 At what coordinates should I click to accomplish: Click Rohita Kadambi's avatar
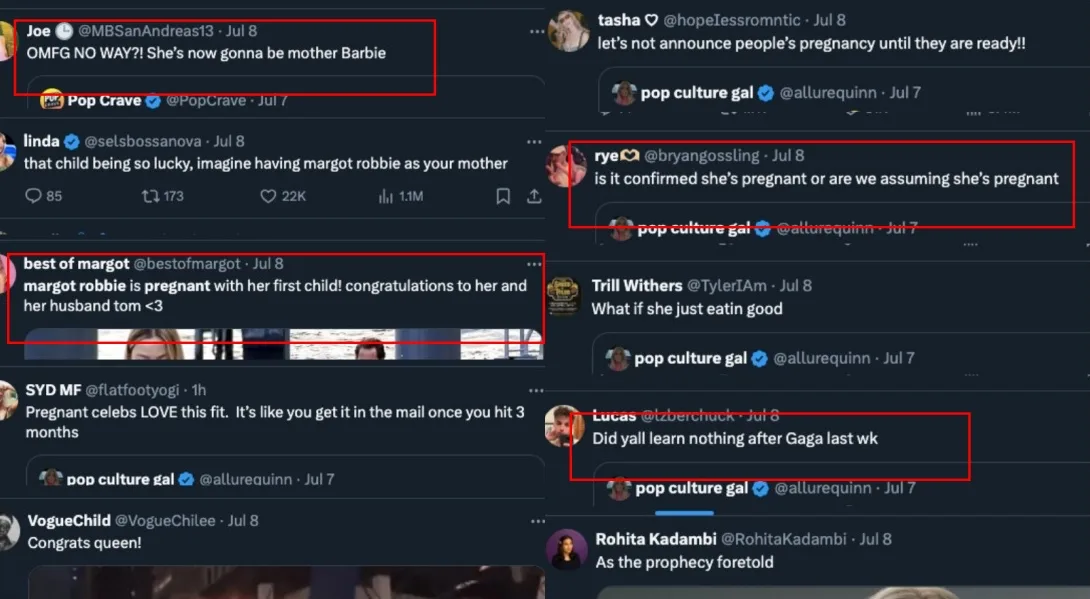pyautogui.click(x=567, y=550)
